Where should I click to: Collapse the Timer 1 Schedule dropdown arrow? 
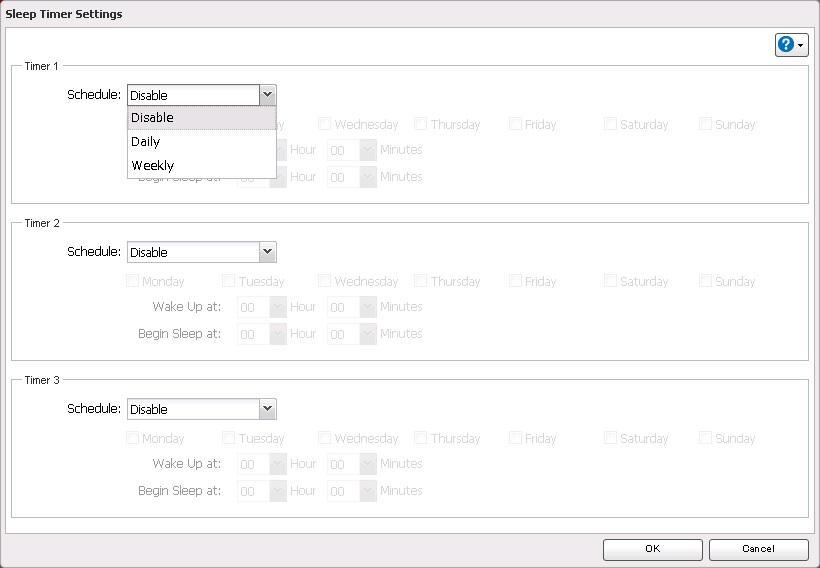[x=267, y=95]
